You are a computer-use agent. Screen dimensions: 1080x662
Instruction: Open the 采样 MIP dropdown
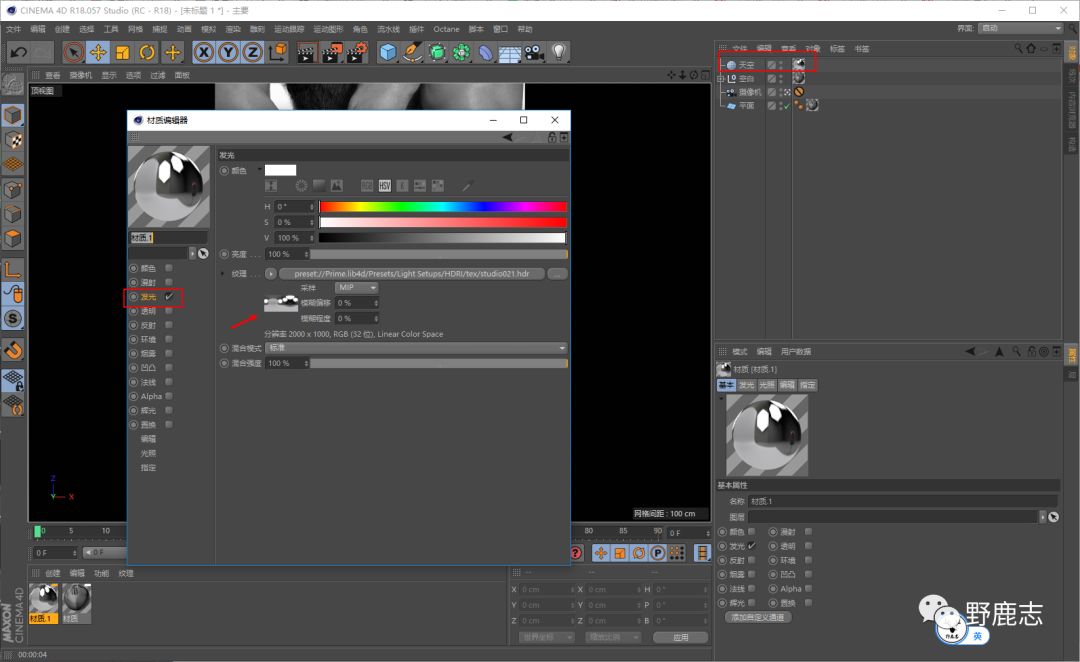pyautogui.click(x=357, y=288)
